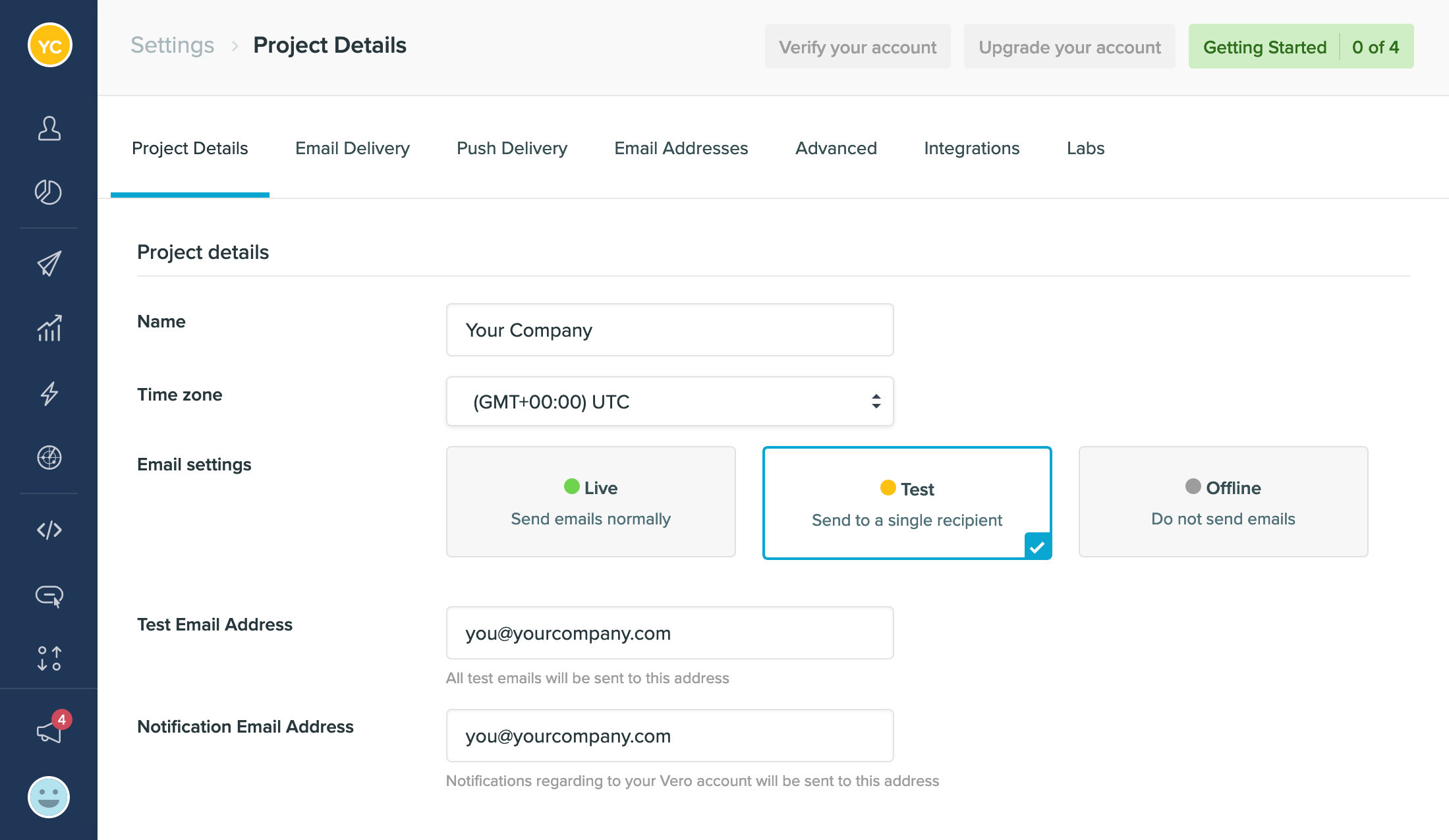The width and height of the screenshot is (1449, 840).
Task: Open the bar chart reports icon
Action: (49, 328)
